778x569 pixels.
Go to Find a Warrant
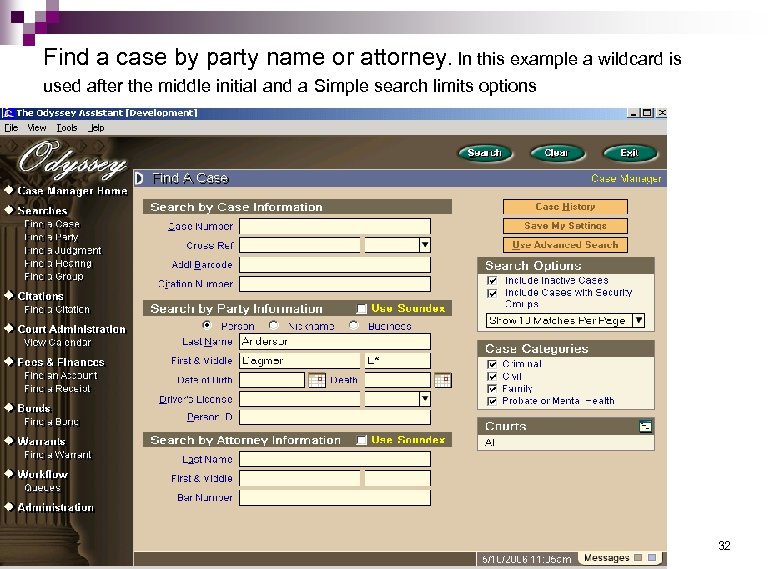coord(58,454)
